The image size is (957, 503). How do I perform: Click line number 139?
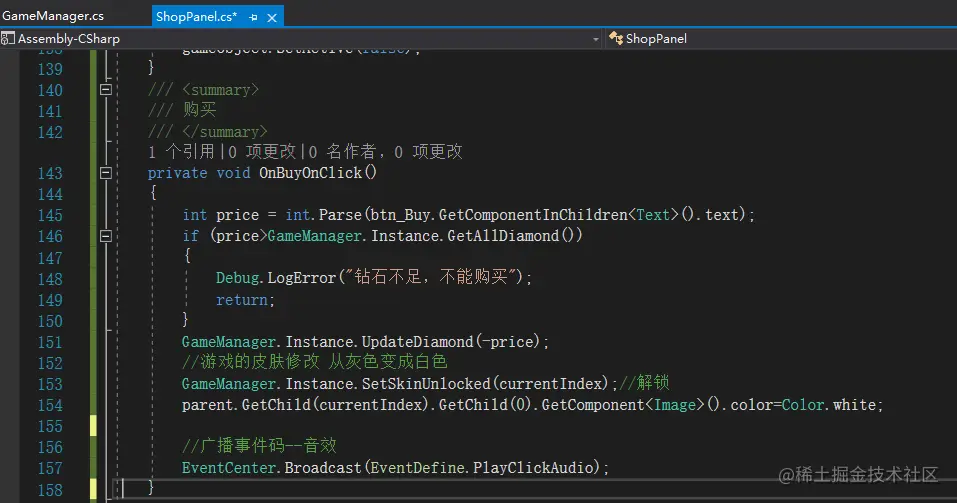pos(50,69)
